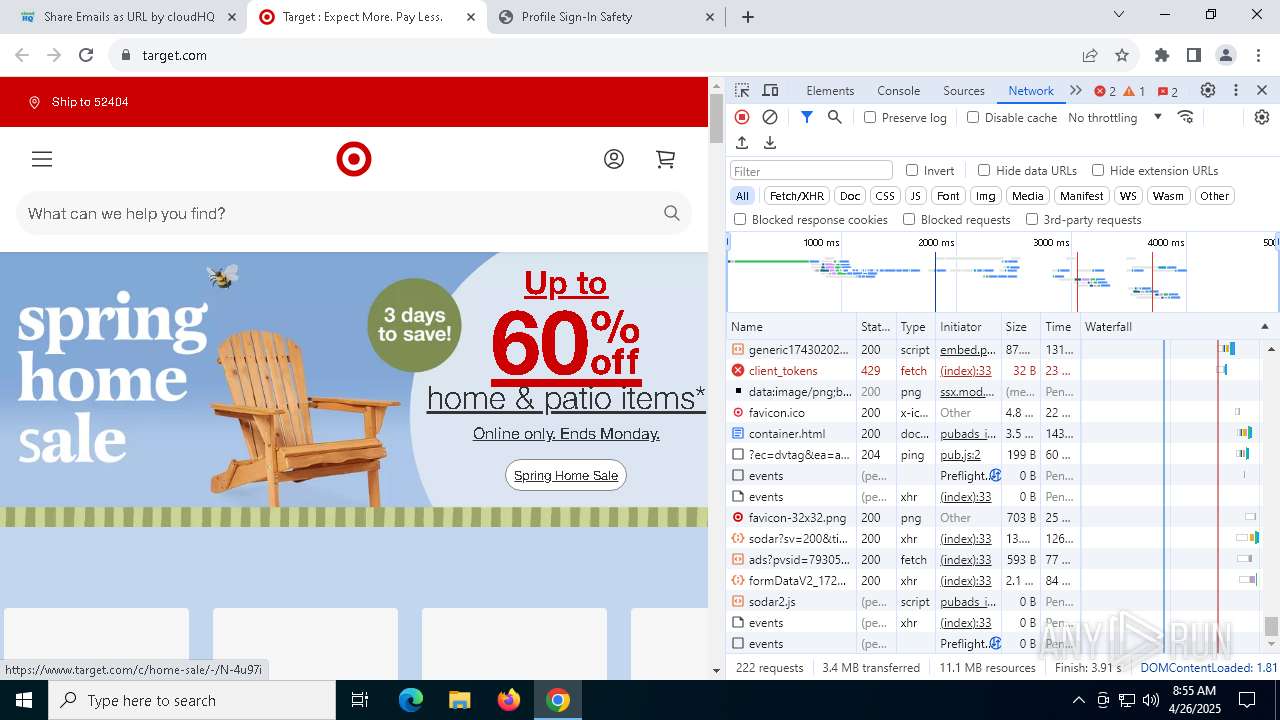Open the No throttling dropdown
The width and height of the screenshot is (1280, 720).
1115,117
